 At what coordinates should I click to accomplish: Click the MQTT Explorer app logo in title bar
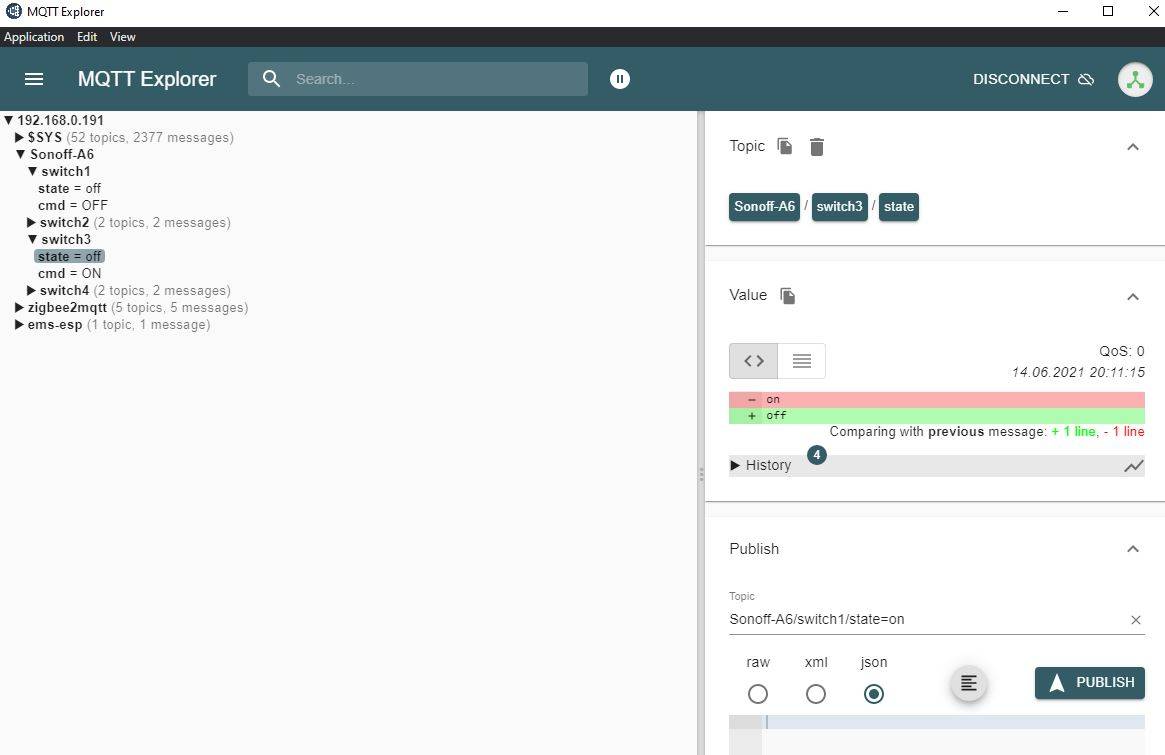(x=13, y=11)
